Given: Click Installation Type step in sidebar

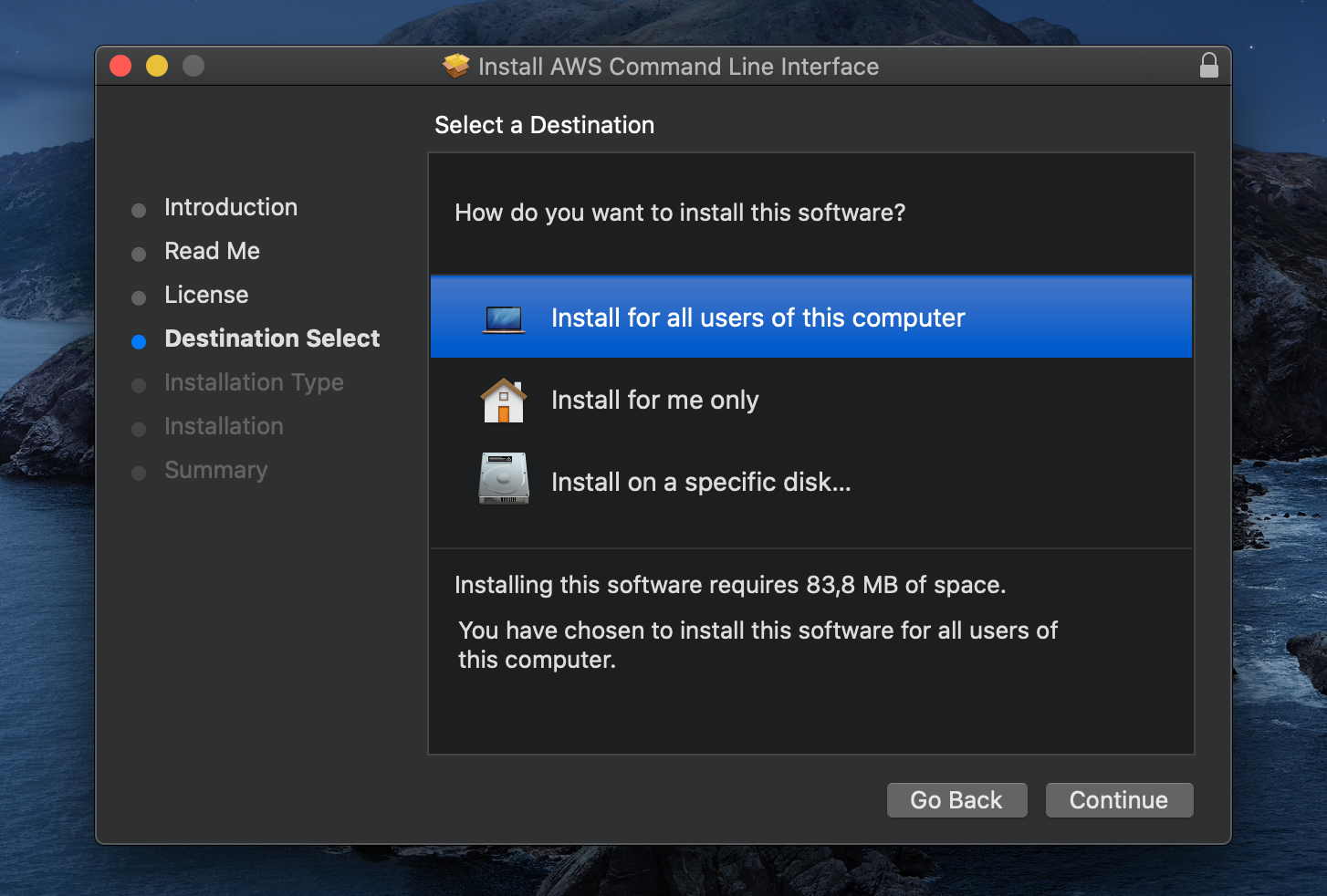Looking at the screenshot, I should coord(254,382).
